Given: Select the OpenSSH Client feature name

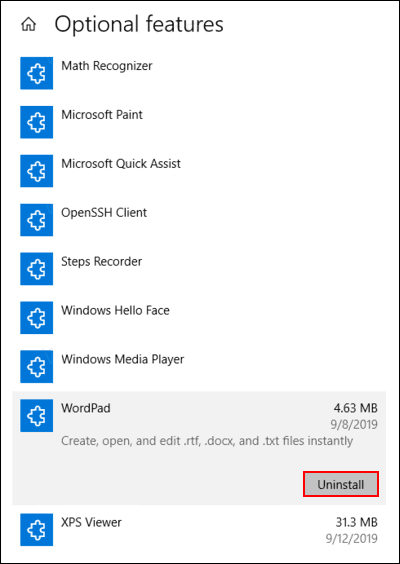Looking at the screenshot, I should (x=104, y=213).
